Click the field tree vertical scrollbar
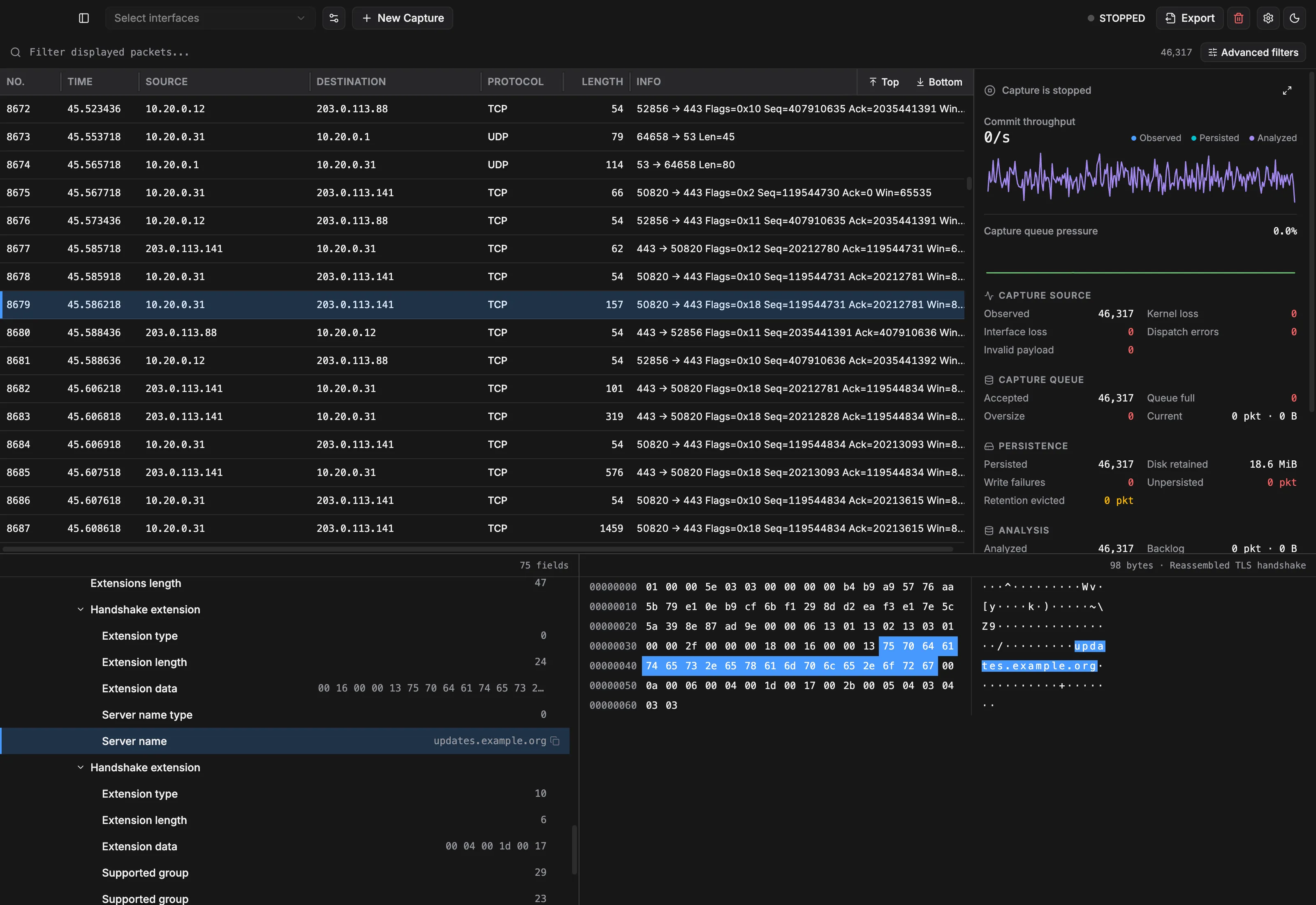This screenshot has height=905, width=1316. (574, 849)
